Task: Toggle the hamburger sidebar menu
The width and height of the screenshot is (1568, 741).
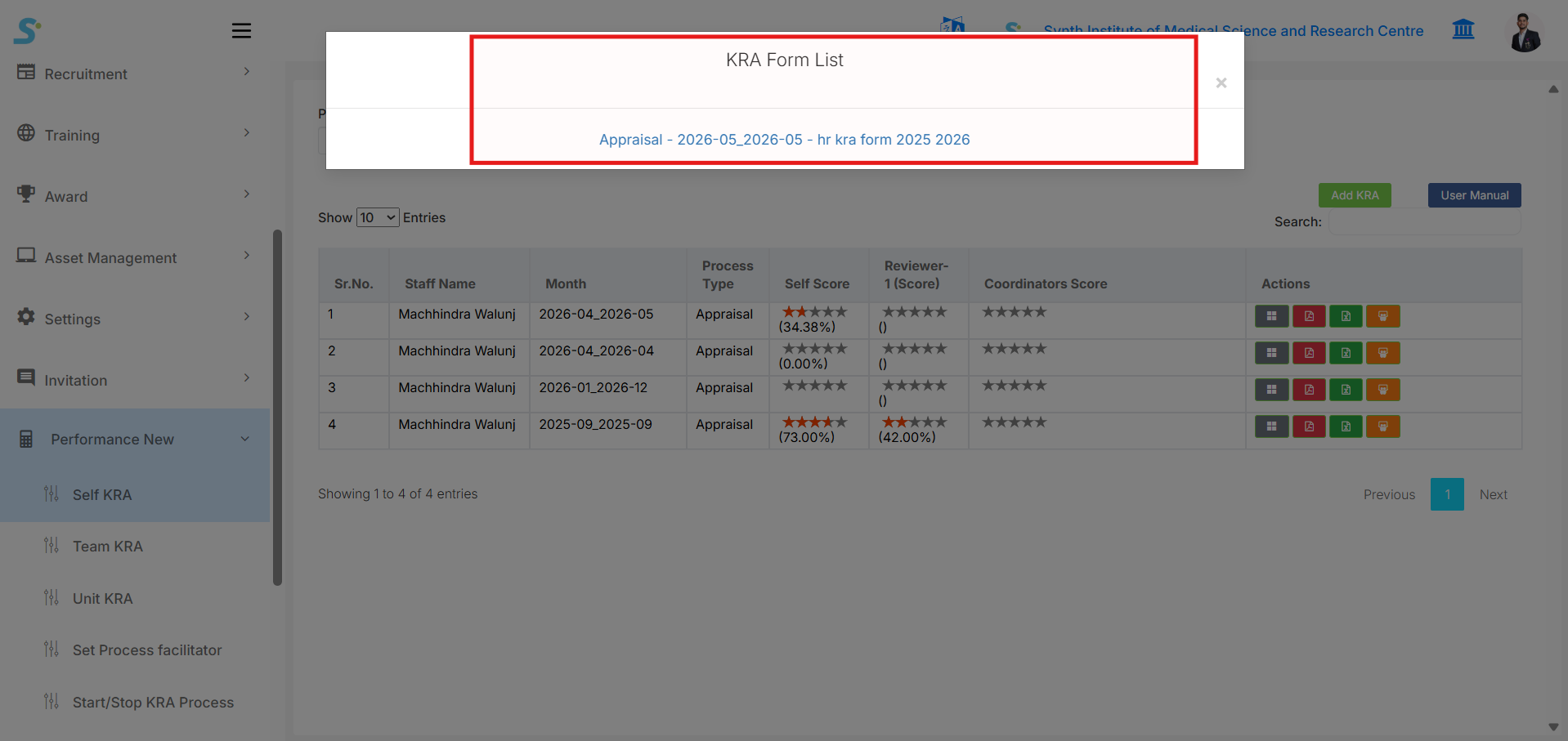Action: click(241, 31)
